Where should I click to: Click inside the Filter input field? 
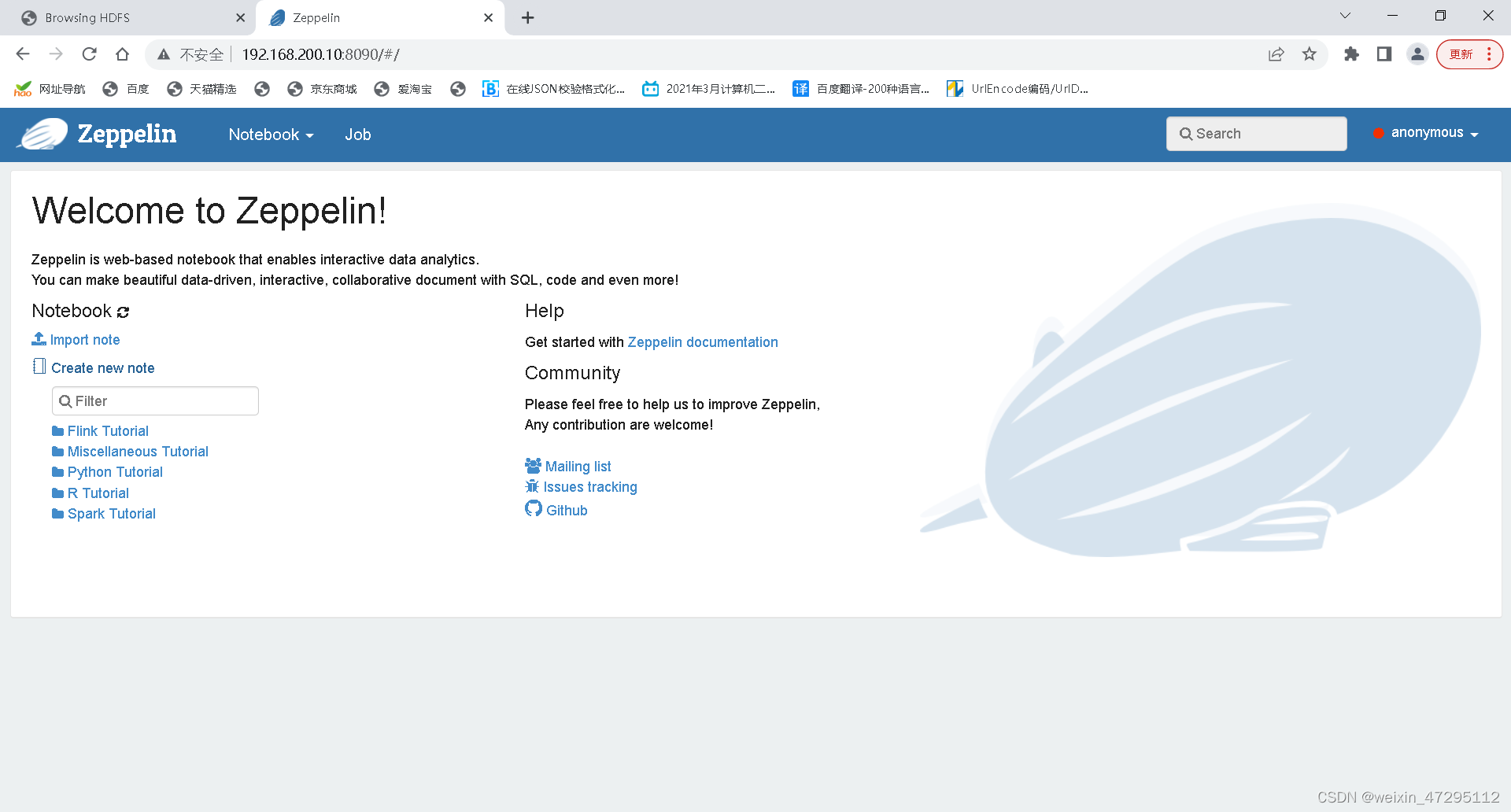pyautogui.click(x=154, y=400)
